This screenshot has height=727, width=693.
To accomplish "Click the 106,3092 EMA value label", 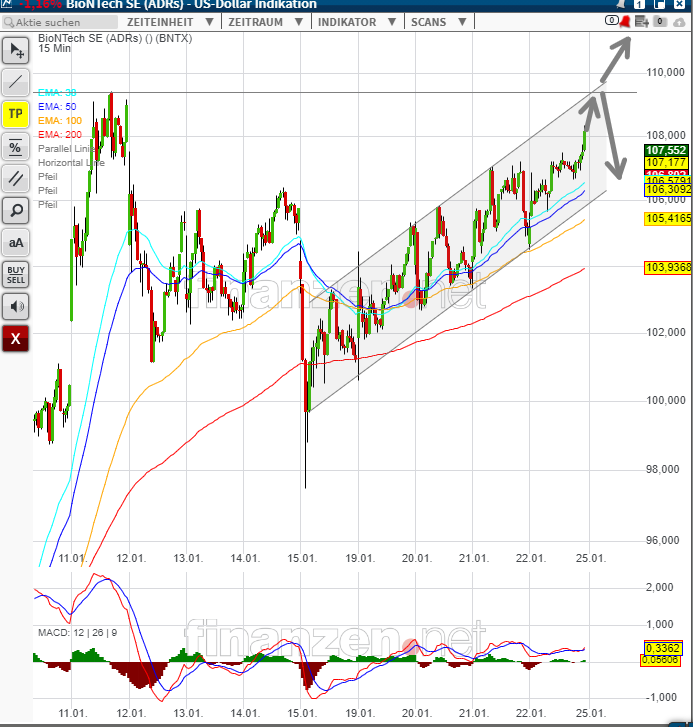I will pyautogui.click(x=668, y=190).
